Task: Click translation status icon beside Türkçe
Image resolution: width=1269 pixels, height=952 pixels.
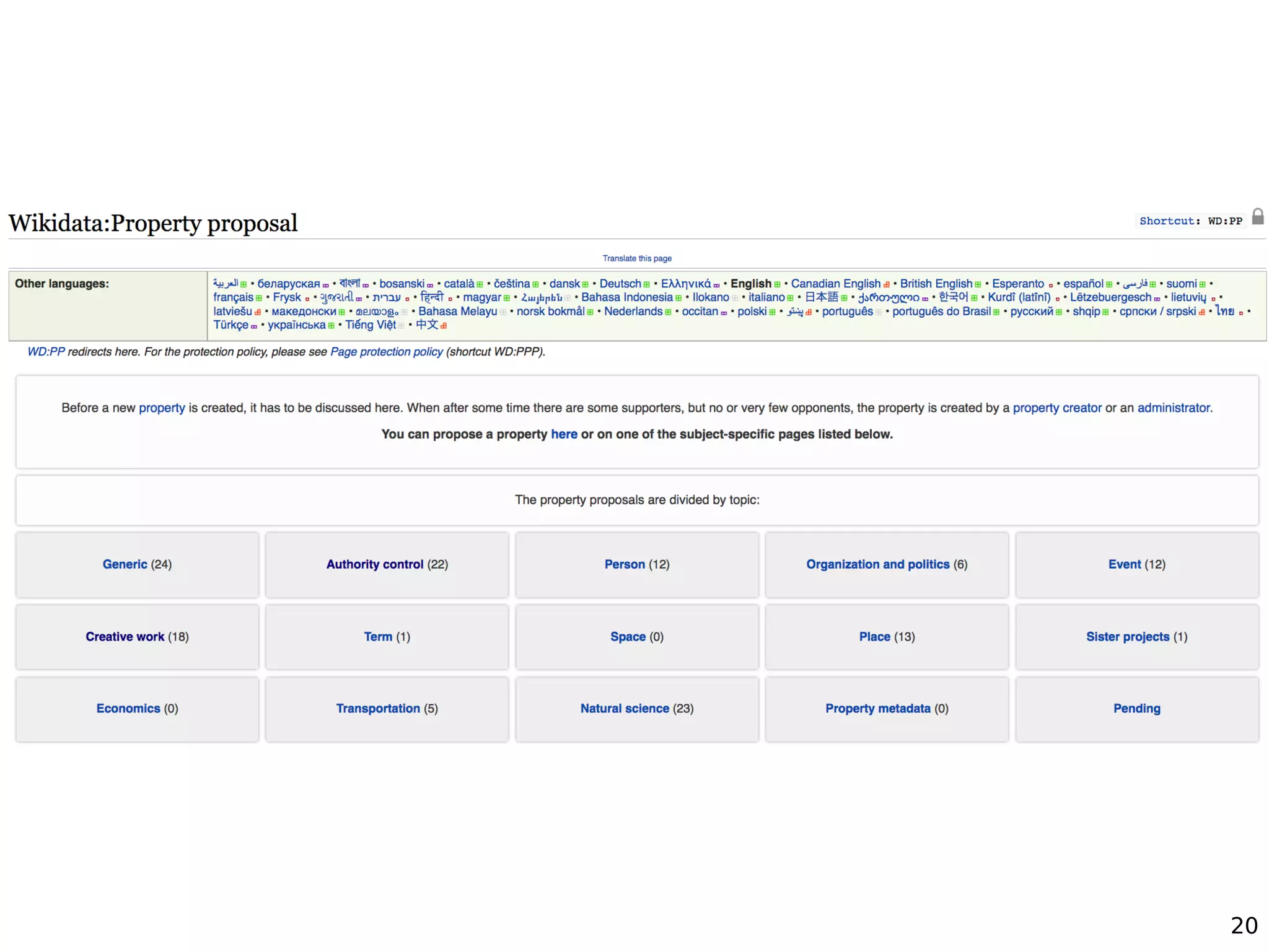Action: [x=254, y=326]
